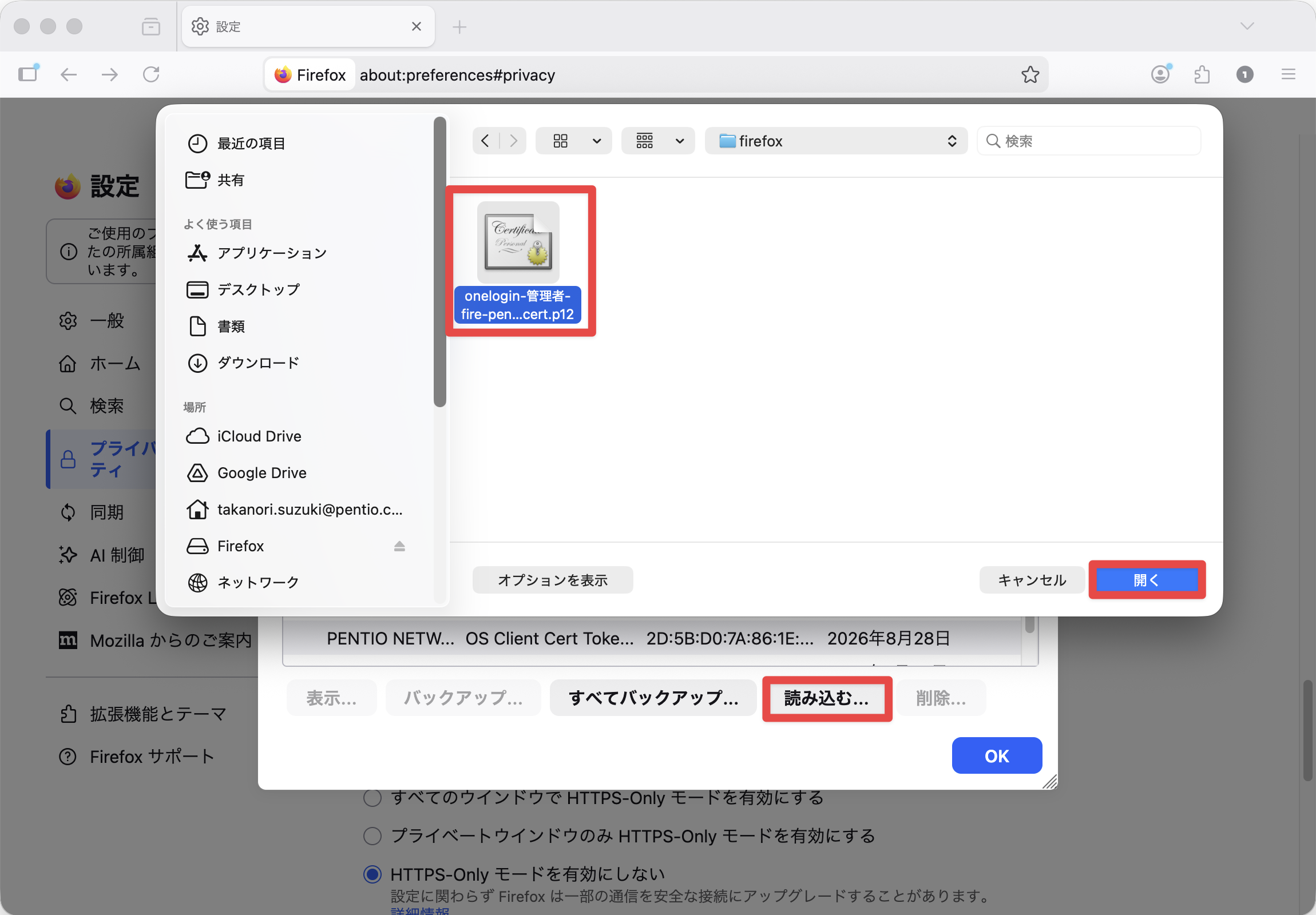The image size is (1316, 915).
Task: Click the browser forward arrow
Action: [109, 74]
